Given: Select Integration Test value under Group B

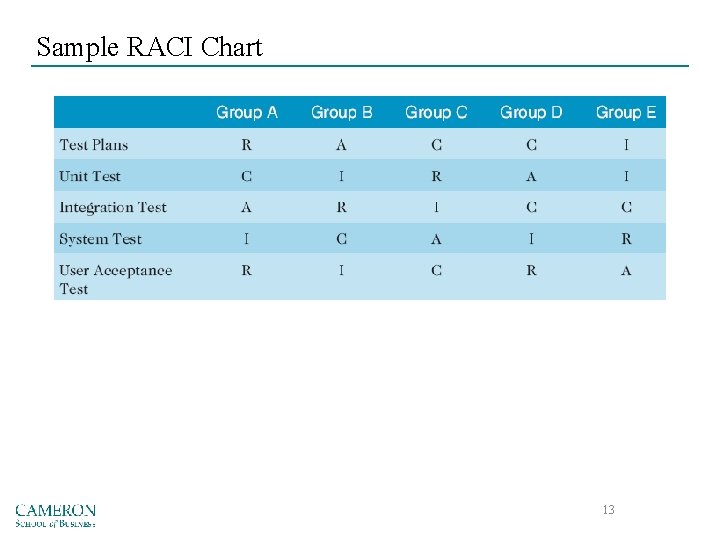Looking at the screenshot, I should pos(341,208).
